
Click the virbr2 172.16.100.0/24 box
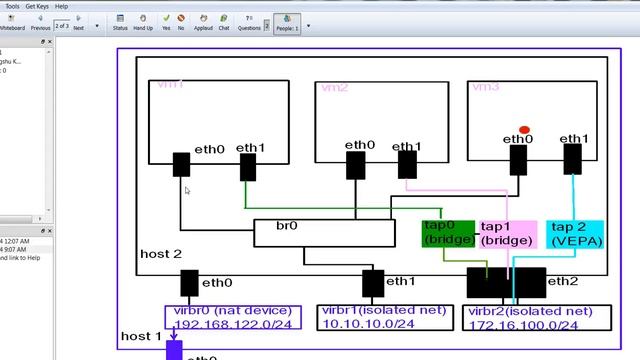click(537, 318)
